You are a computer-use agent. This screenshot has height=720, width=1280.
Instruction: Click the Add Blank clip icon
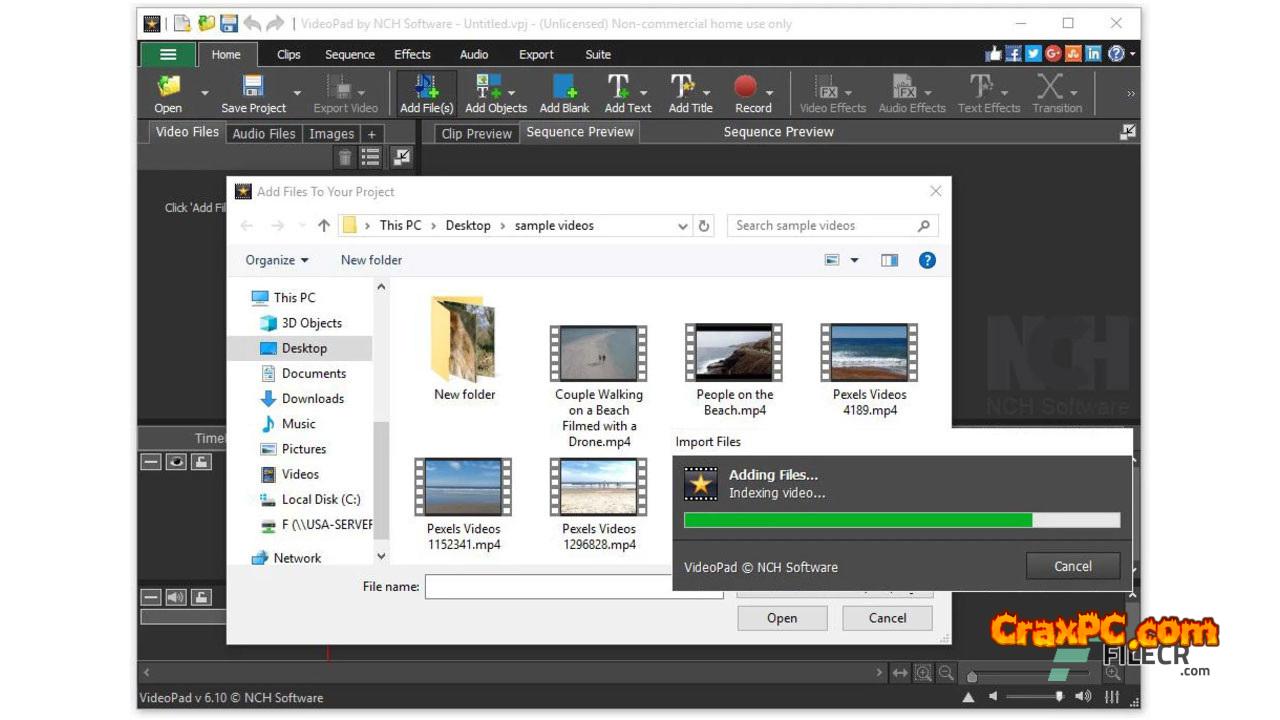click(564, 88)
